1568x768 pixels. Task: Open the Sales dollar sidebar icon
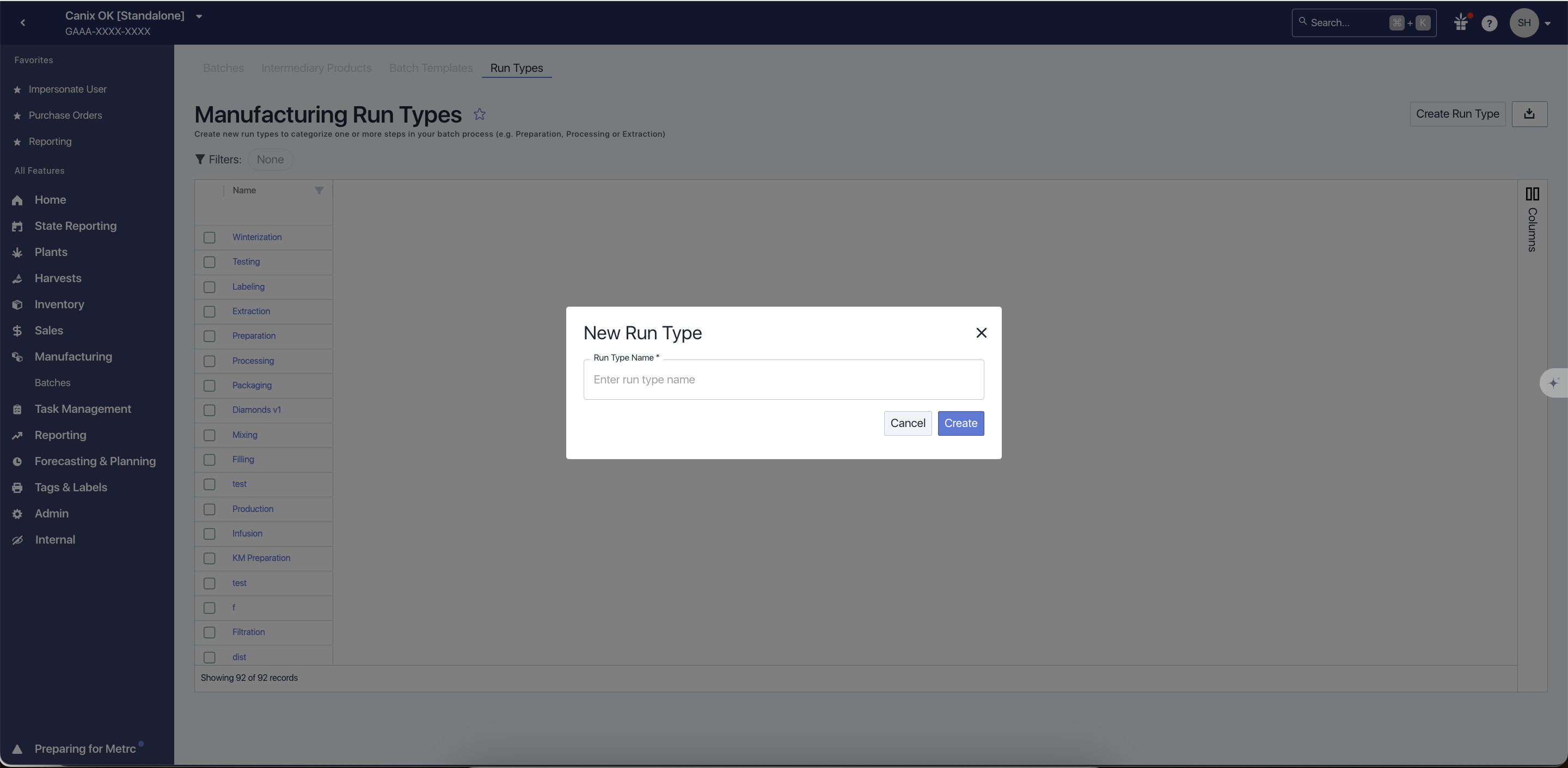pyautogui.click(x=17, y=331)
